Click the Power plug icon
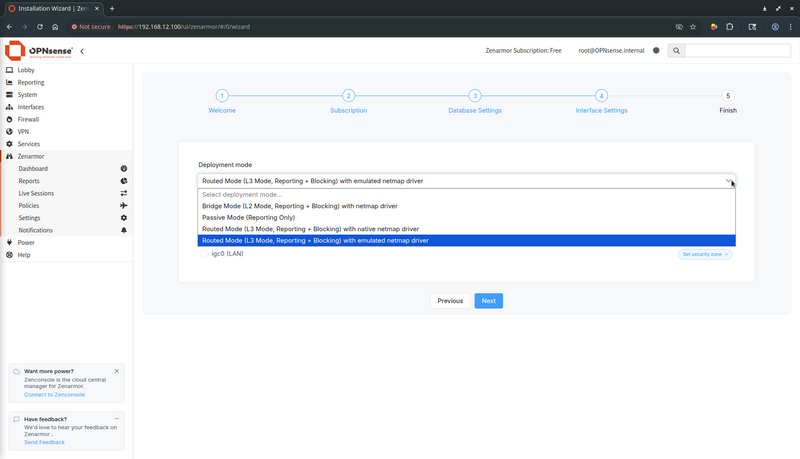Viewport: 800px width, 459px height. click(x=9, y=242)
